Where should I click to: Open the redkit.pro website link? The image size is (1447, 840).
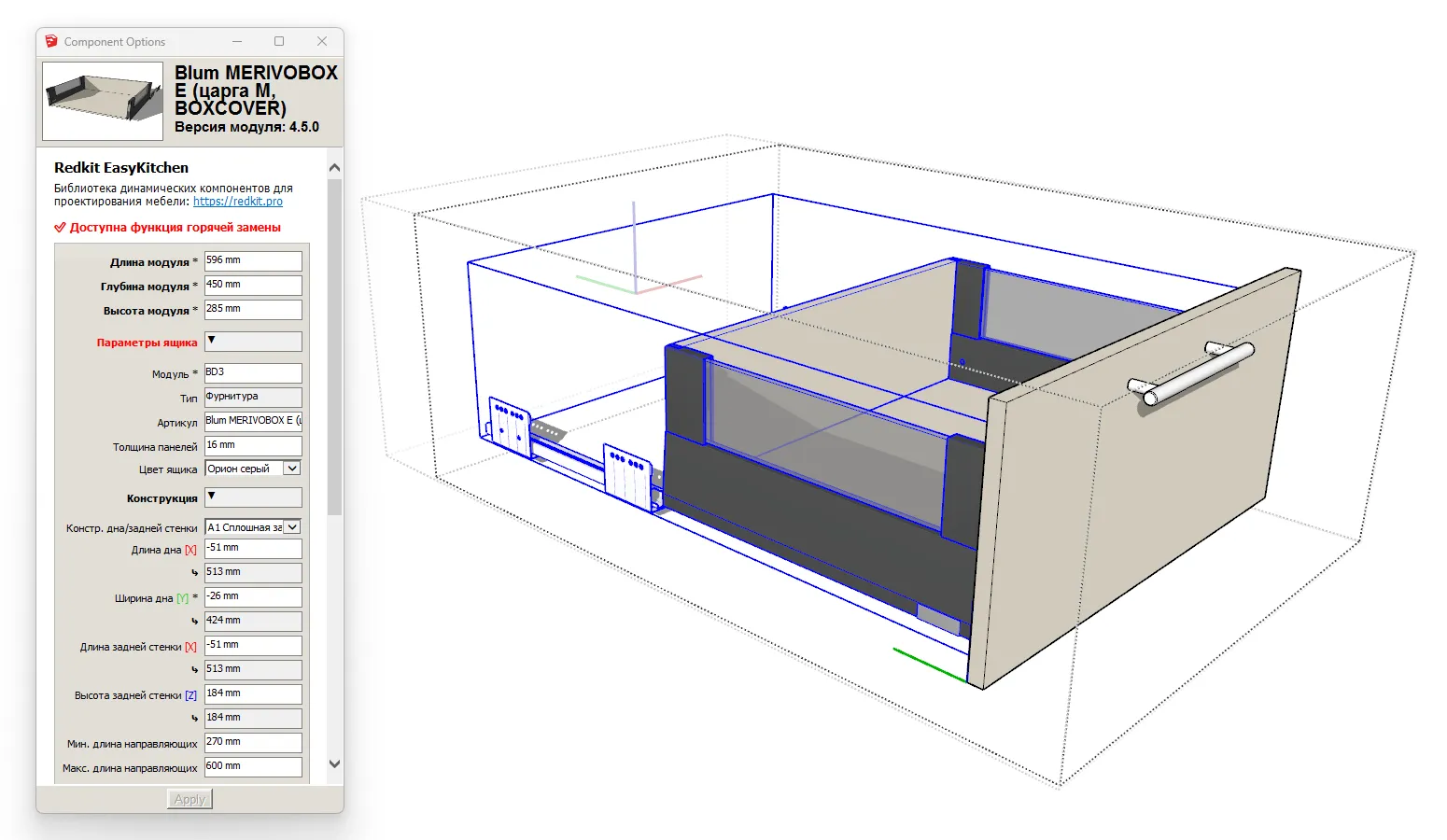[237, 202]
